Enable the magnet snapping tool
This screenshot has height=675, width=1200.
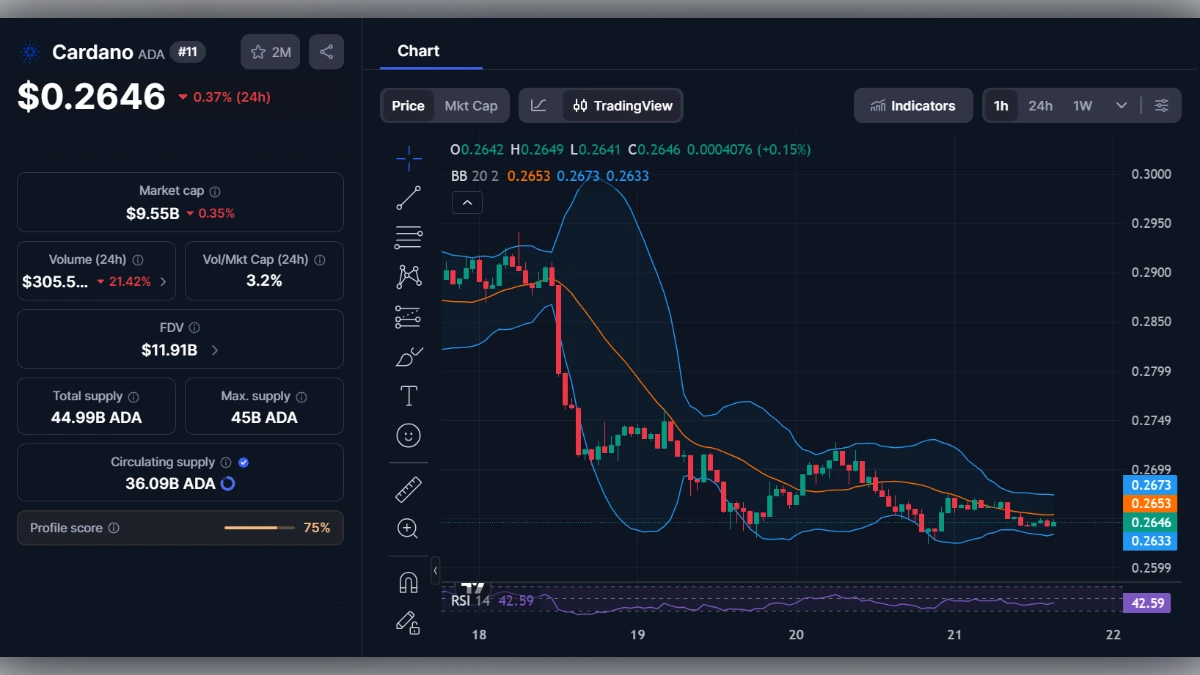click(408, 582)
